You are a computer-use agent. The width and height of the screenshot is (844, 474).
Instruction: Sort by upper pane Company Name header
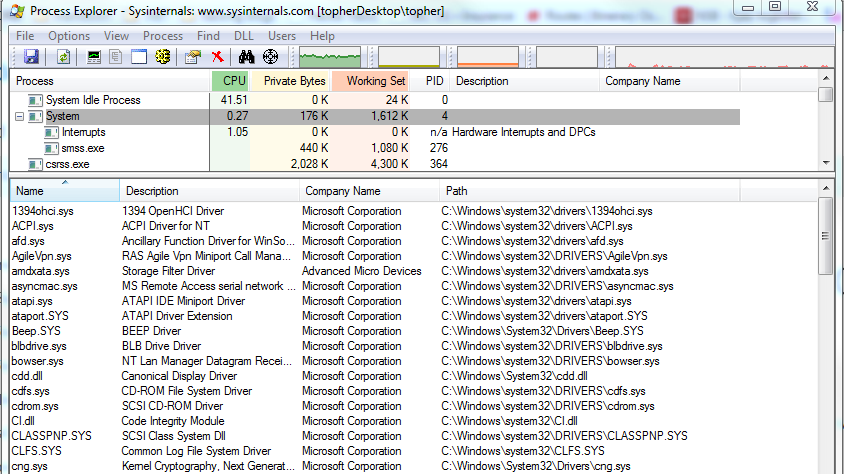[670, 81]
